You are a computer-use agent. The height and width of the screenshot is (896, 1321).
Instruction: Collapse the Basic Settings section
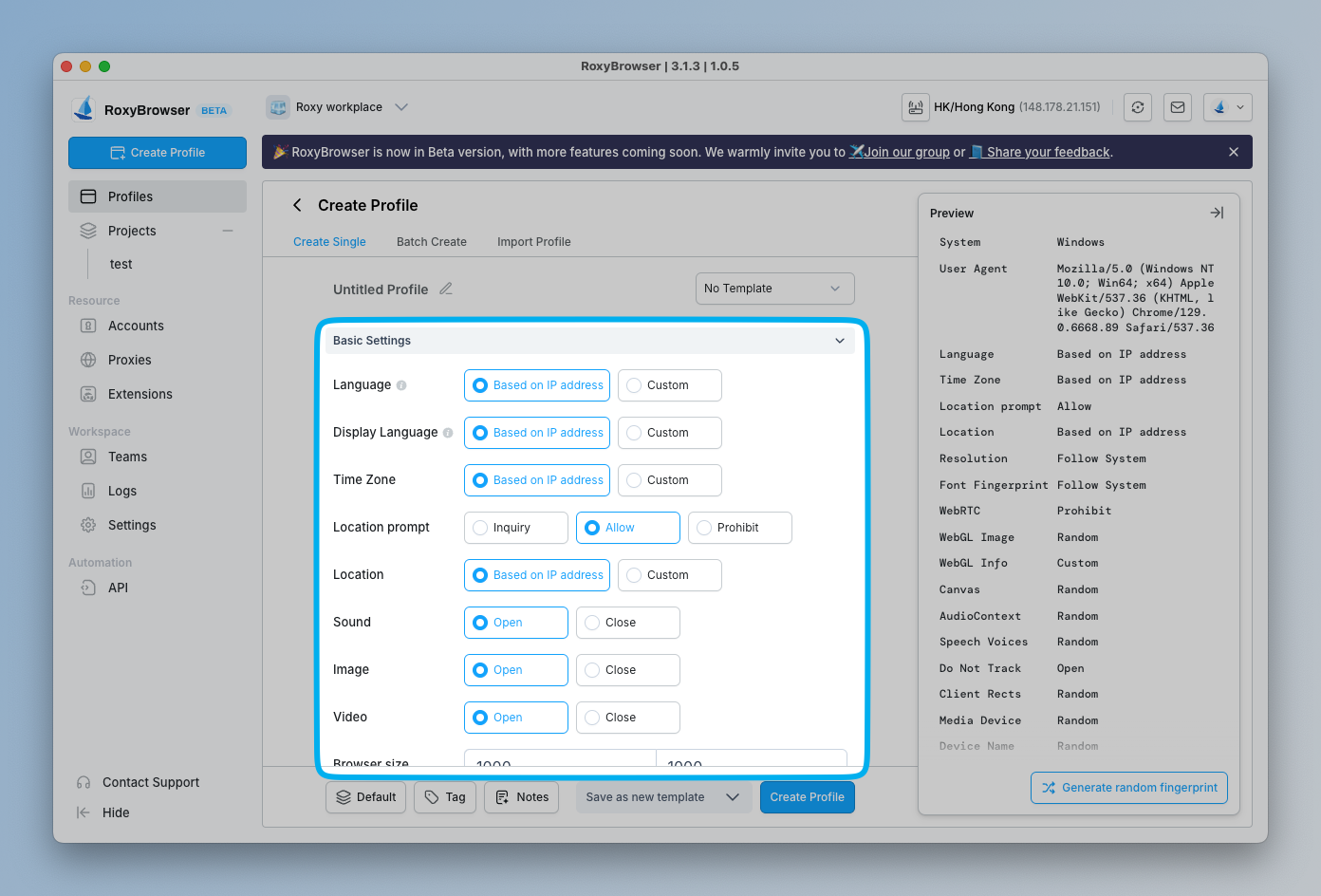click(x=840, y=341)
